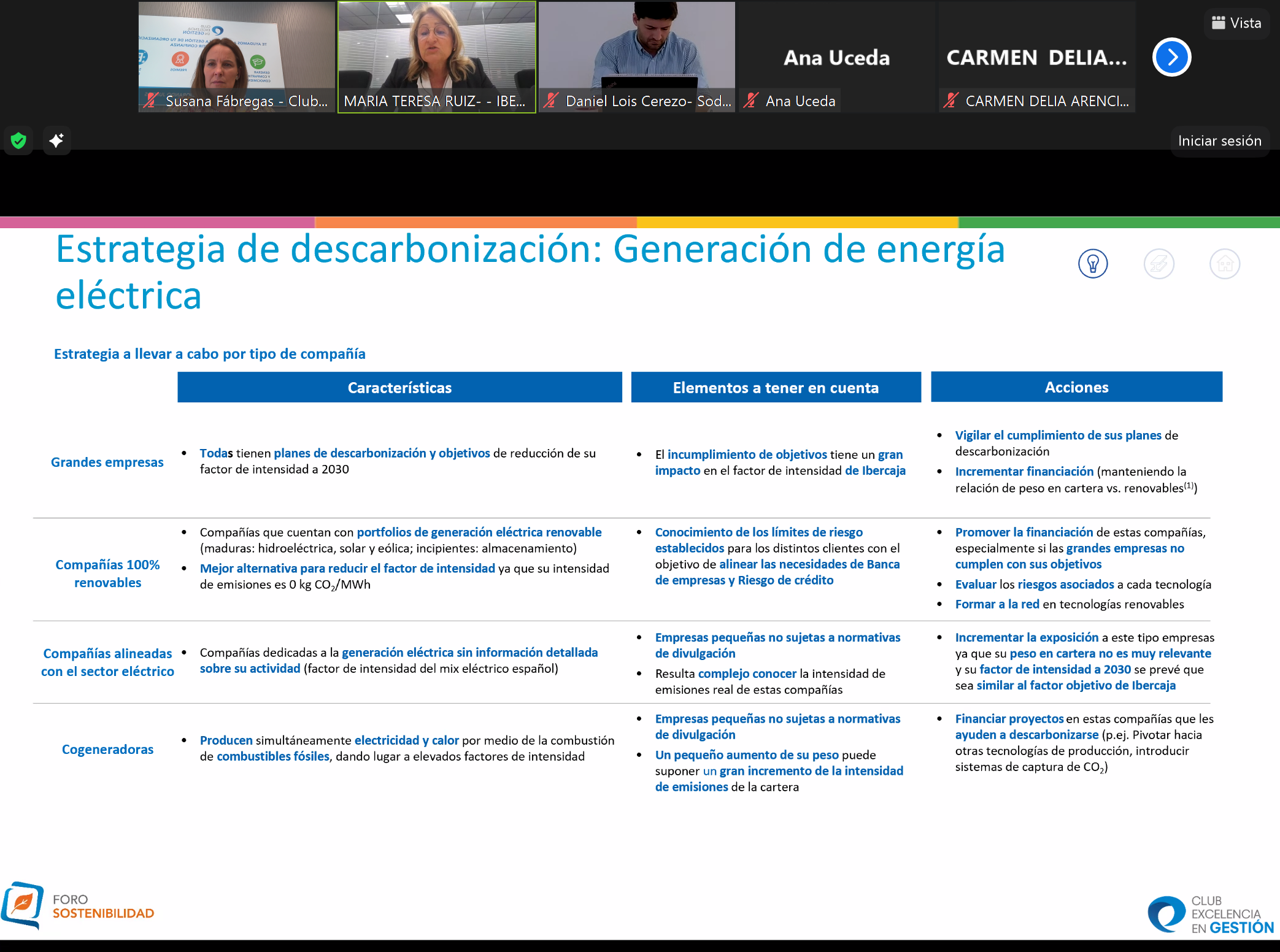Click the Acciones column header
This screenshot has height=952, width=1280.
1076,387
